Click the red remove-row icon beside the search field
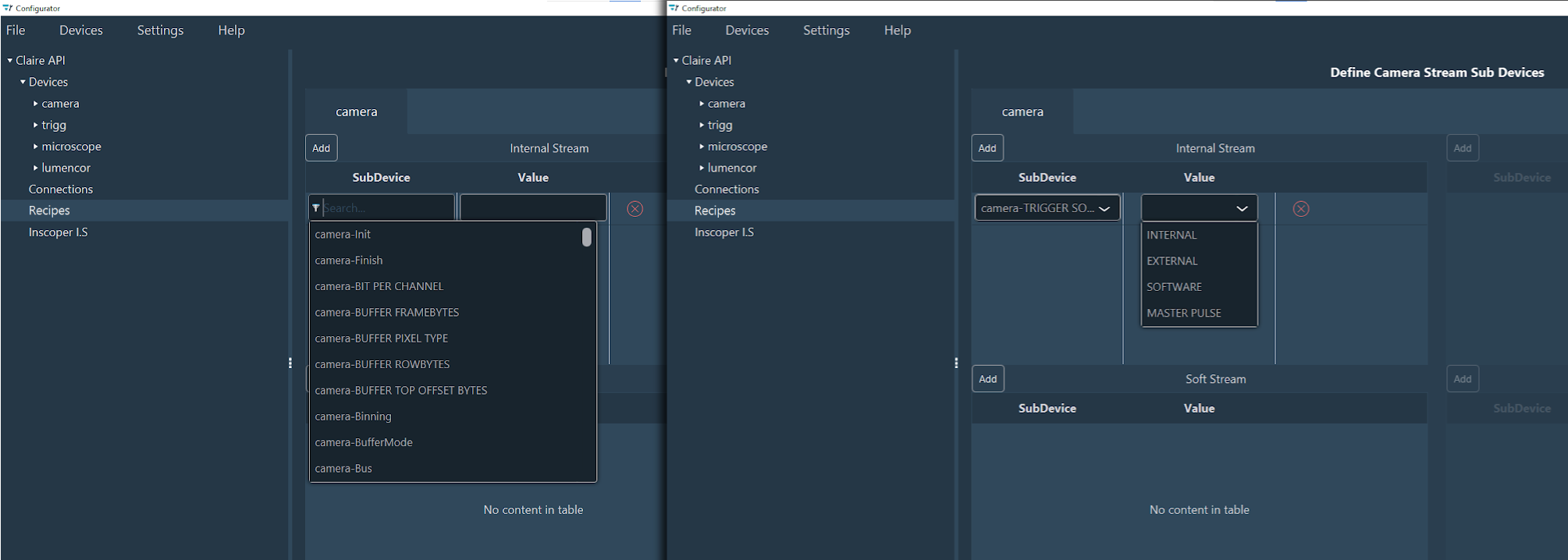1568x560 pixels. (x=635, y=208)
